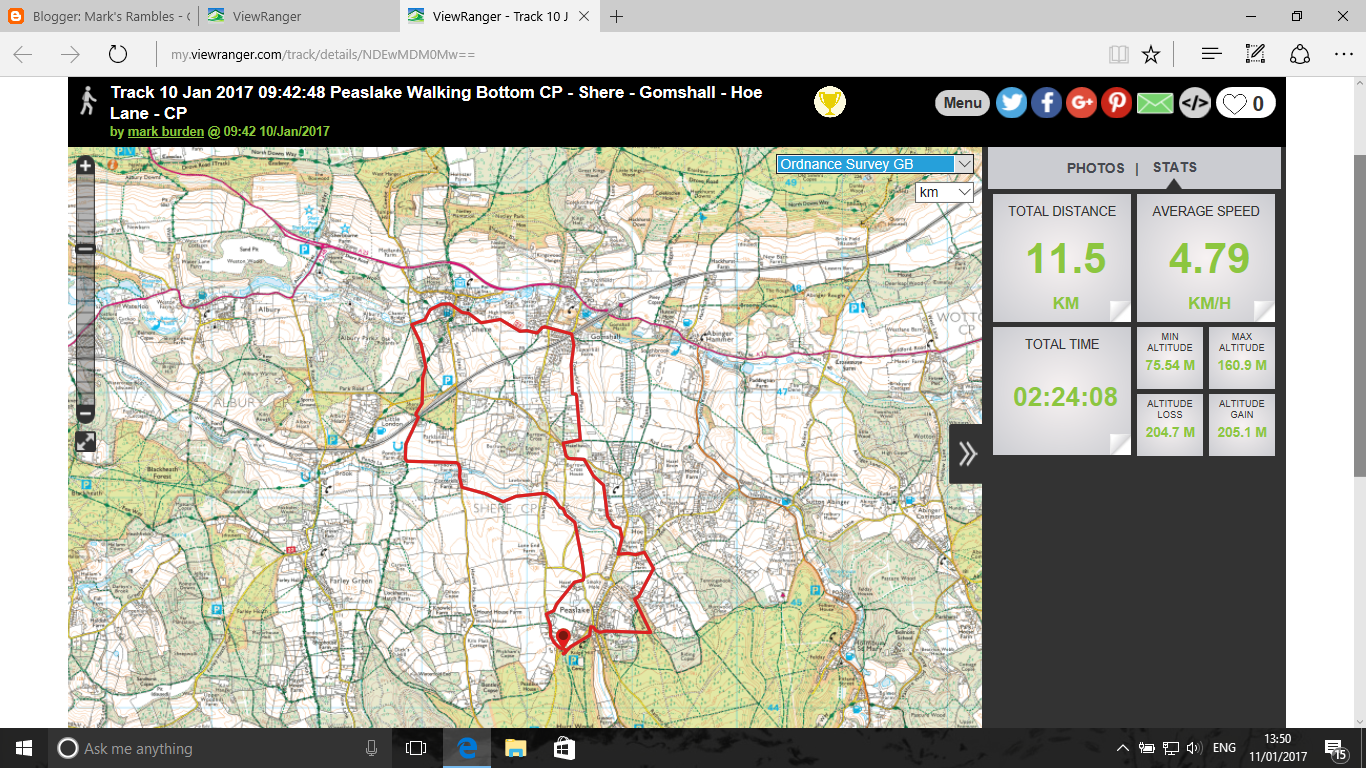Expand Total Distance tile corner
This screenshot has height=768, width=1366.
tap(1119, 309)
